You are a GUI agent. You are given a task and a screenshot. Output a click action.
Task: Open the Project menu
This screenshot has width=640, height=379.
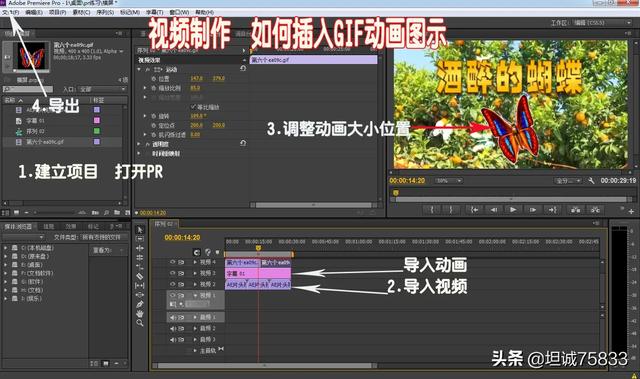[x=58, y=12]
